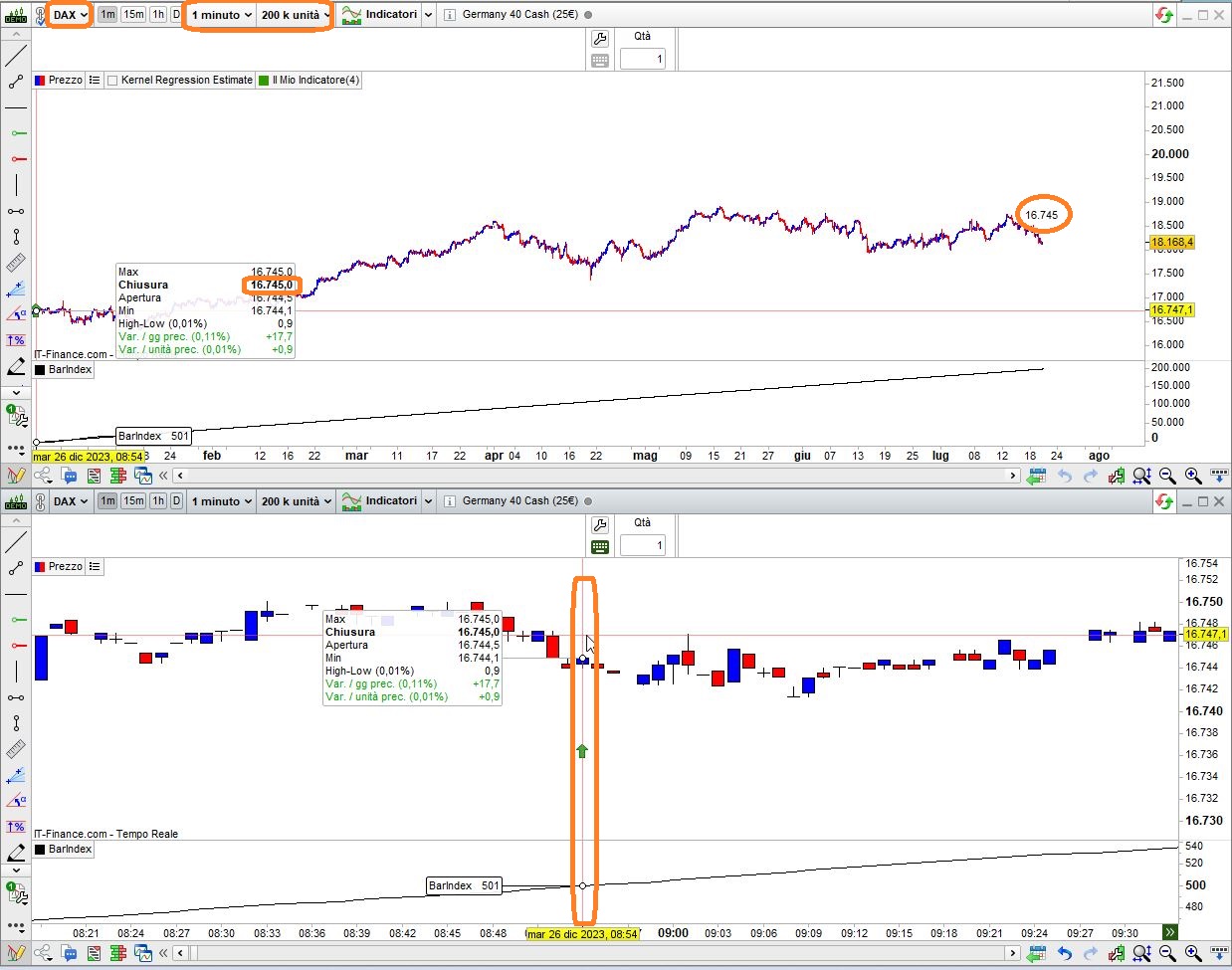Toggle the D timeframe in bottom chart
Viewport: 1232px width, 970px height.
point(177,501)
